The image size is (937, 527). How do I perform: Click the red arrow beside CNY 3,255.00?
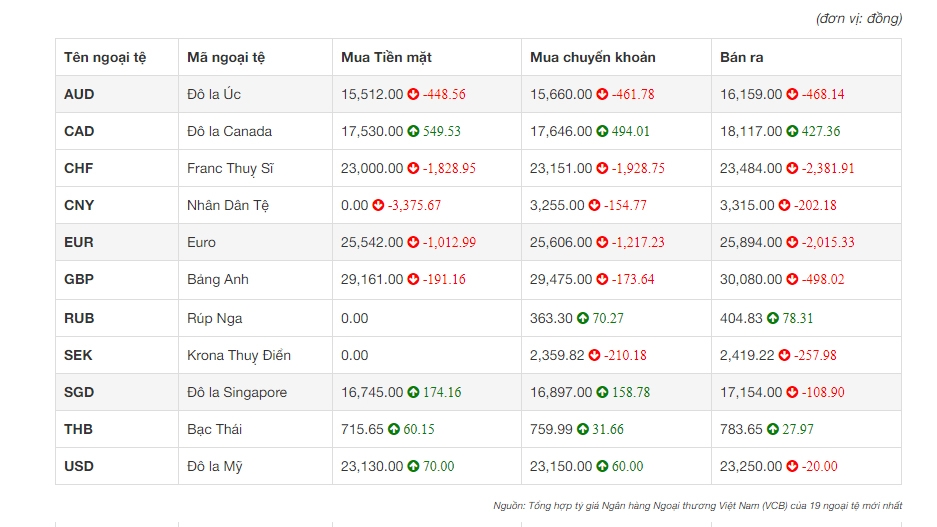(594, 205)
